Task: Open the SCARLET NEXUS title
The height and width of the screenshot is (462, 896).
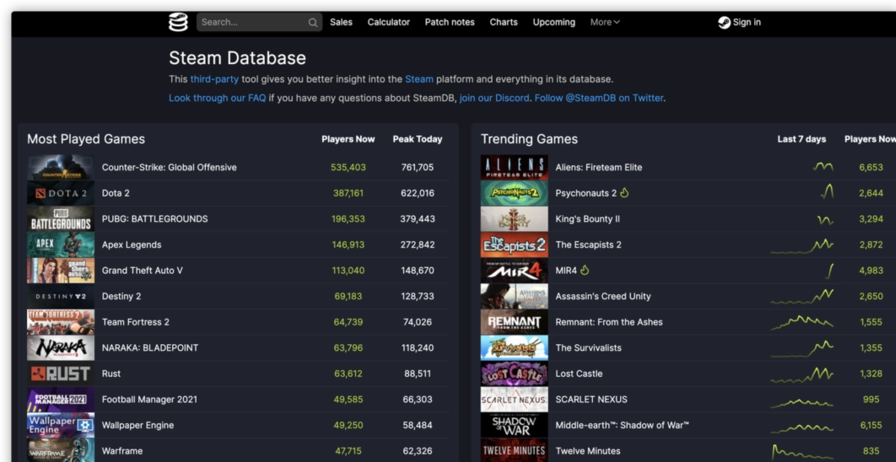Action: pyautogui.click(x=591, y=399)
